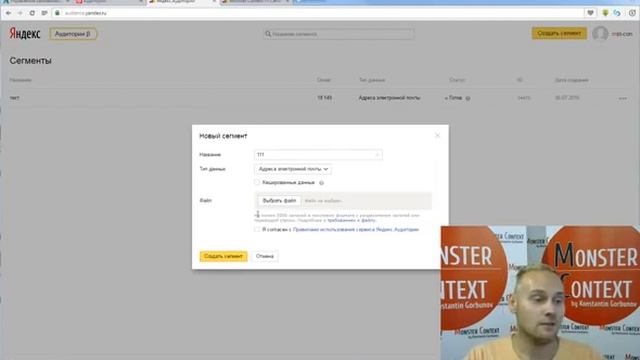Click the Название сегмента search field

338,34
